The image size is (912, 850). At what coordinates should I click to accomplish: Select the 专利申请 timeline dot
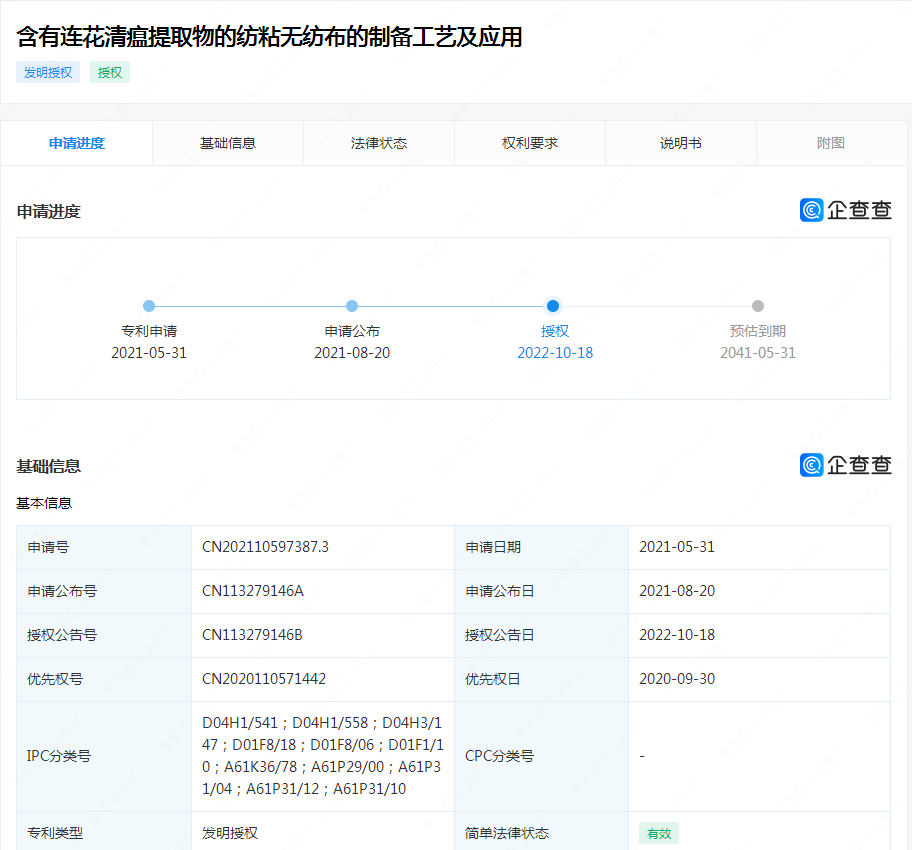tap(149, 305)
